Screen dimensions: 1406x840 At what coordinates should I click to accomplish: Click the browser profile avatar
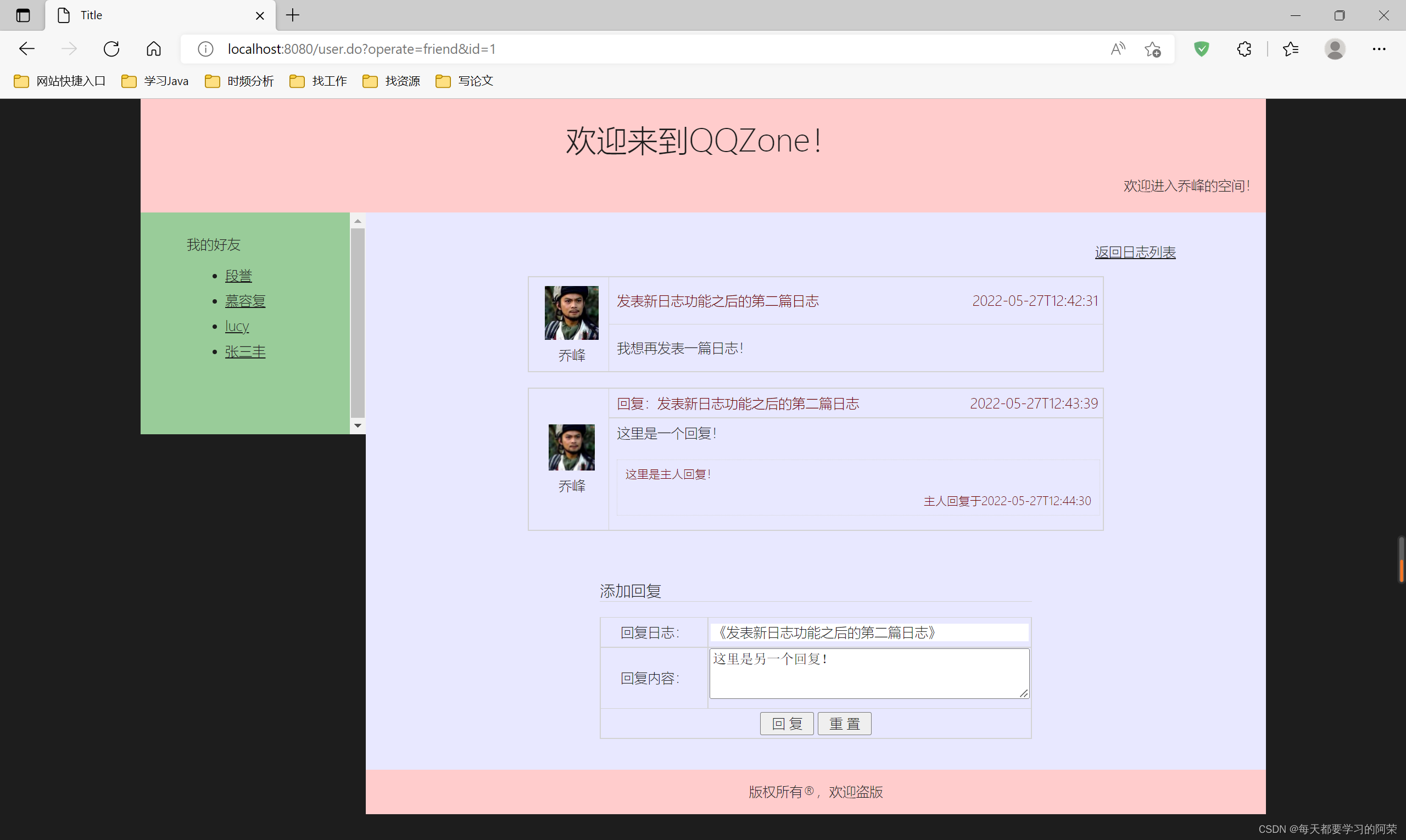pos(1335,49)
